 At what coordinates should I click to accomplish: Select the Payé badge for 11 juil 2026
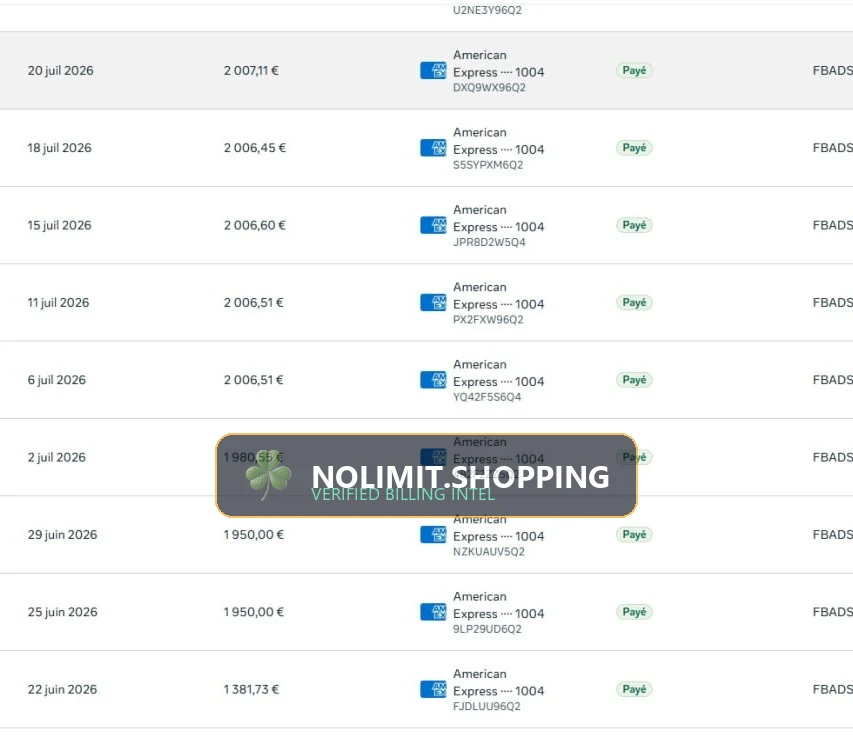point(634,302)
